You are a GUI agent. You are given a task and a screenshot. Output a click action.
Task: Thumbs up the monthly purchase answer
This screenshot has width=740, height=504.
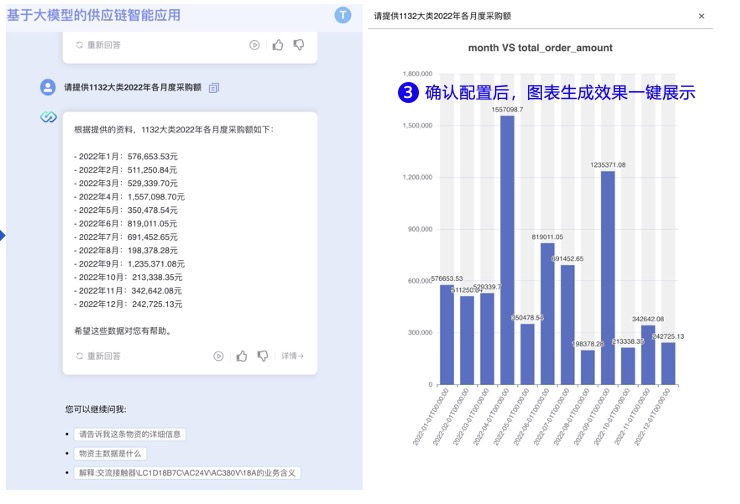pos(242,356)
